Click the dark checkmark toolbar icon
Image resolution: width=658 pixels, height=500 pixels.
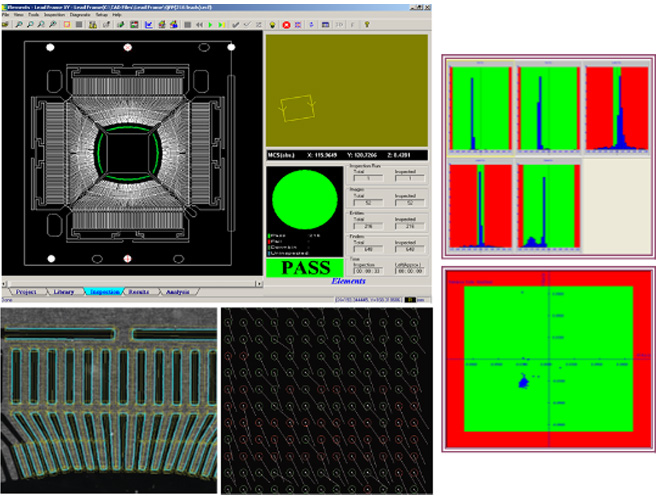click(x=235, y=25)
